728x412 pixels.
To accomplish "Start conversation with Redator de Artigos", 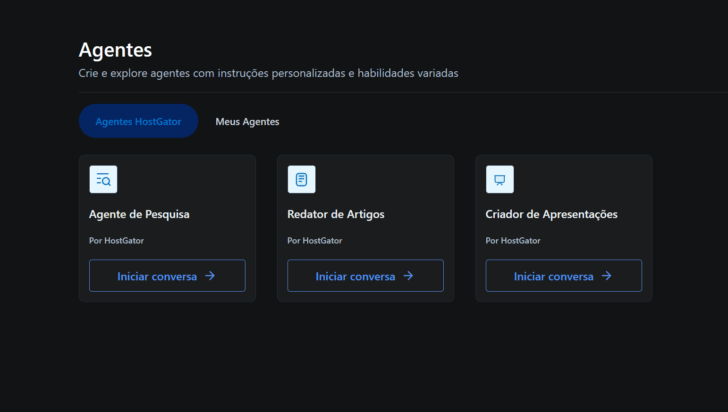I will (365, 276).
